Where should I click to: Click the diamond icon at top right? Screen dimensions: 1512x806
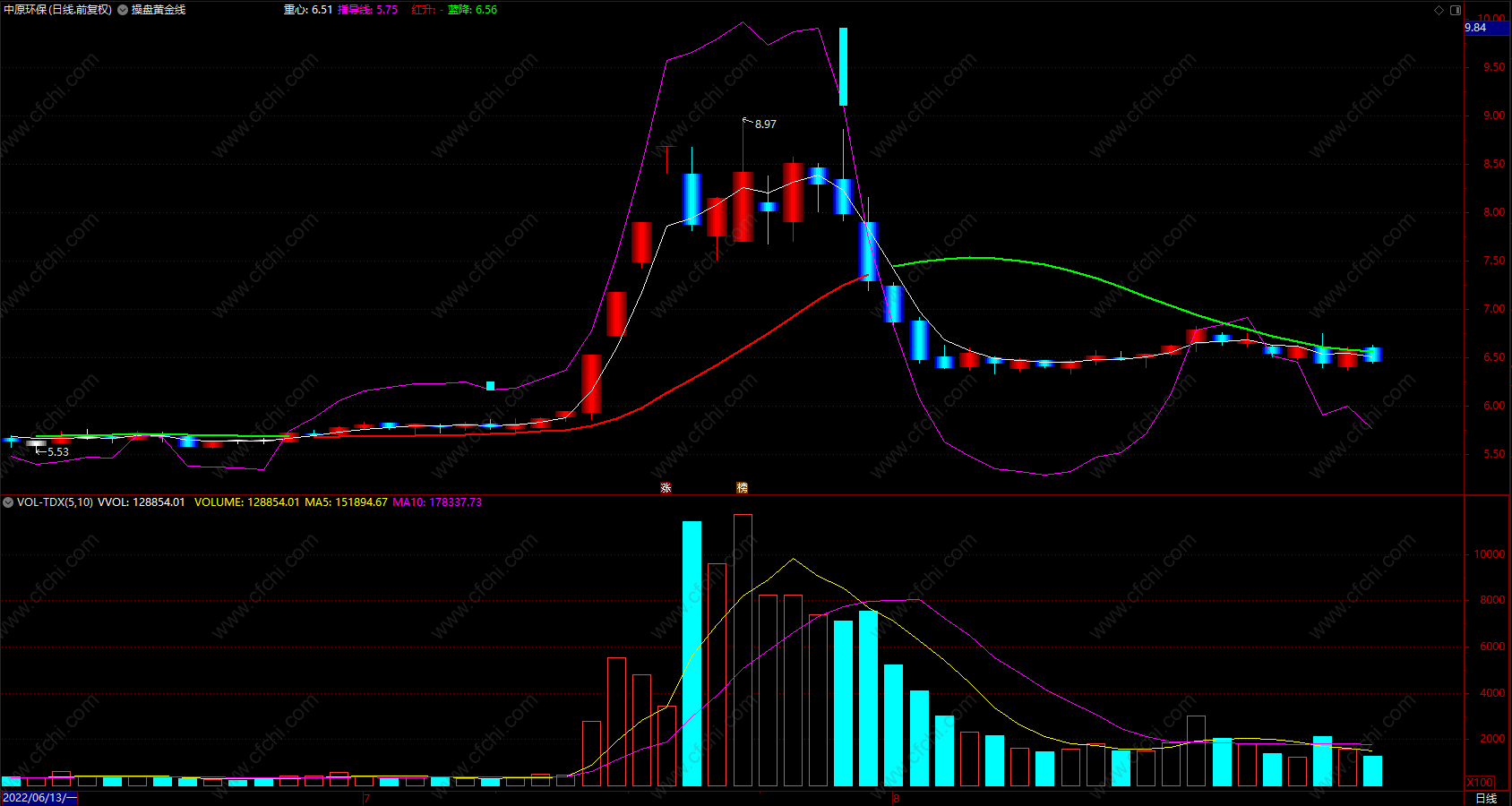[1439, 10]
